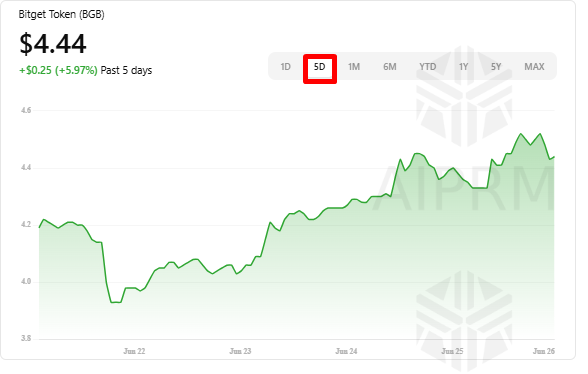Click the AIPRM watermark logo at top
This screenshot has height=374, width=588.
point(464,97)
